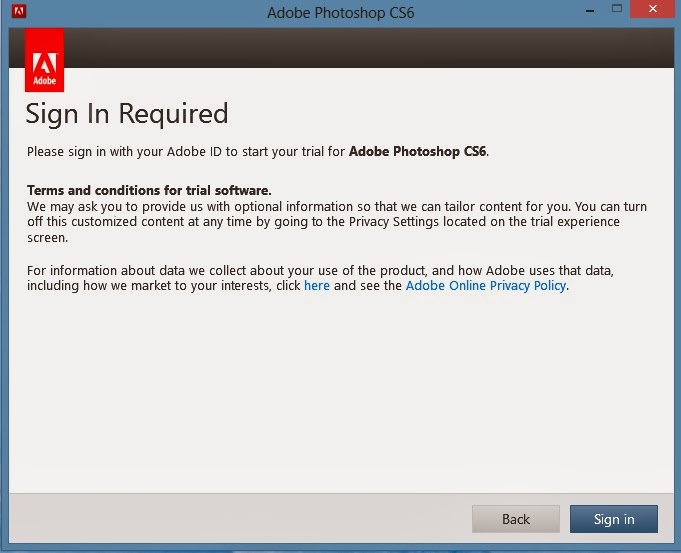Open the "here" data collection link

click(x=317, y=285)
